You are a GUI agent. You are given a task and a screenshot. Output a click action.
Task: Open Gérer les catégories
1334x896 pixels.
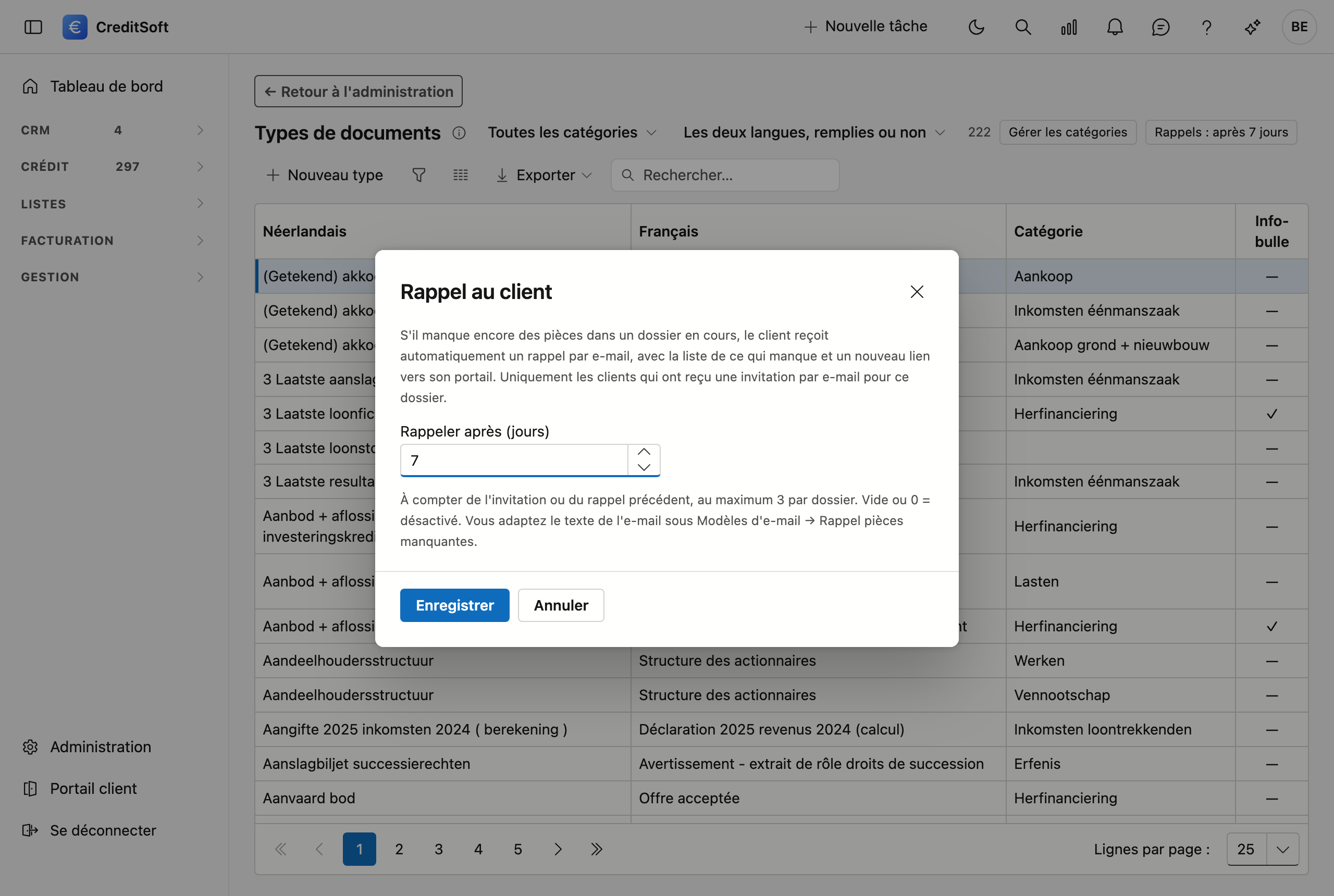point(1068,132)
